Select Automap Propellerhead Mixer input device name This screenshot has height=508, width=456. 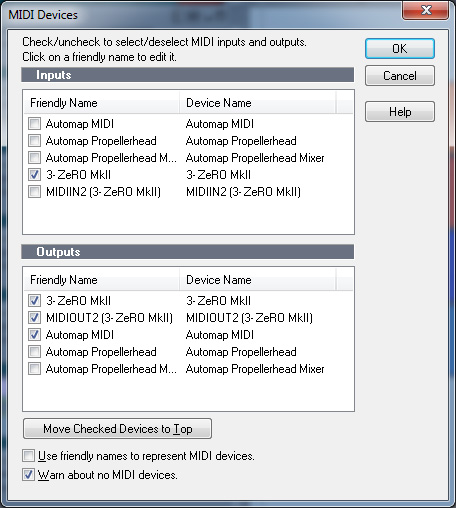(255, 158)
